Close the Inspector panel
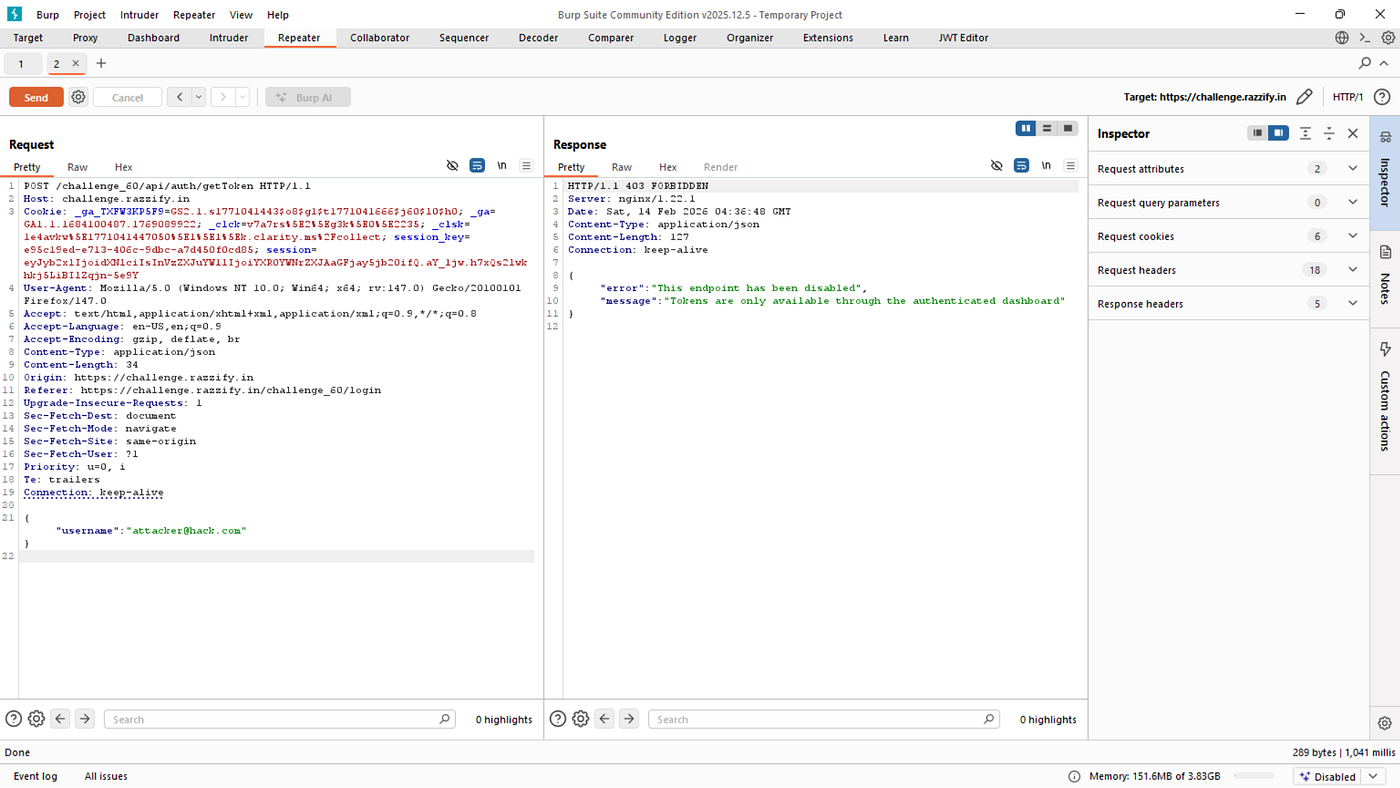The image size is (1400, 788). (x=1353, y=133)
